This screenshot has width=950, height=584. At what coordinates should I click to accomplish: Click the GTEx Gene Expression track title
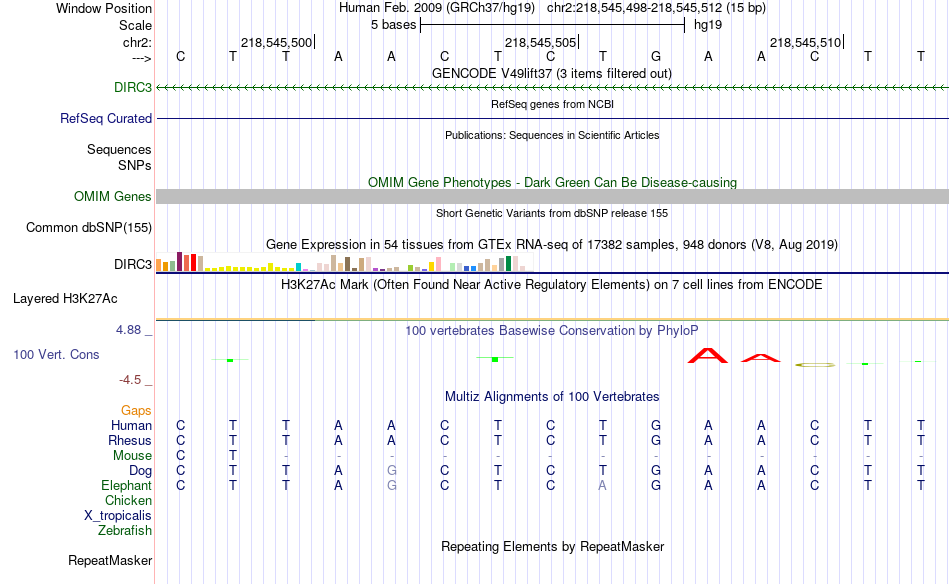tap(552, 245)
